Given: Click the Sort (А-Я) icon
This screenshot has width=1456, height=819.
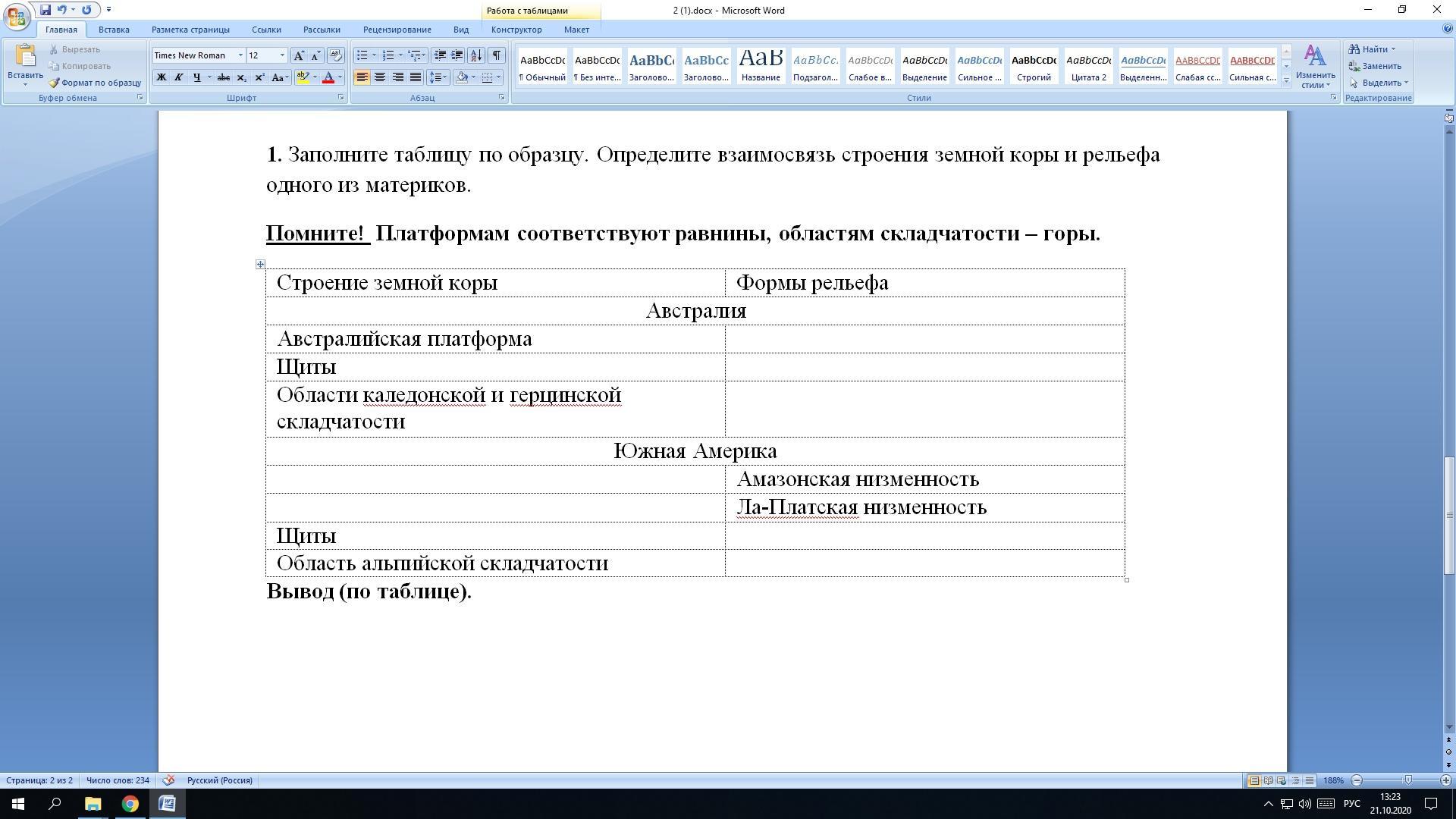Looking at the screenshot, I should pos(476,55).
